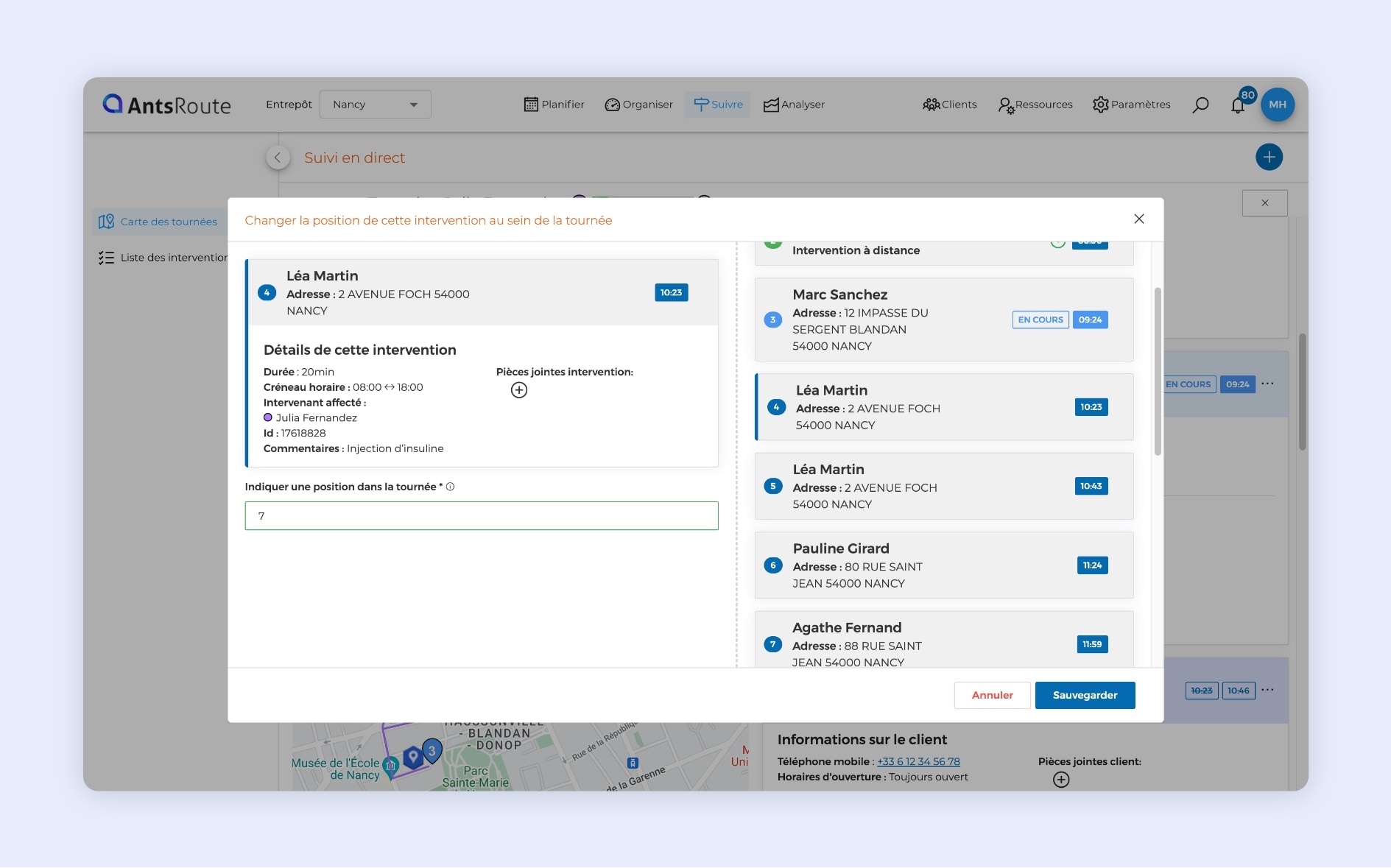Open the MH user avatar
1391x868 pixels.
pos(1278,105)
